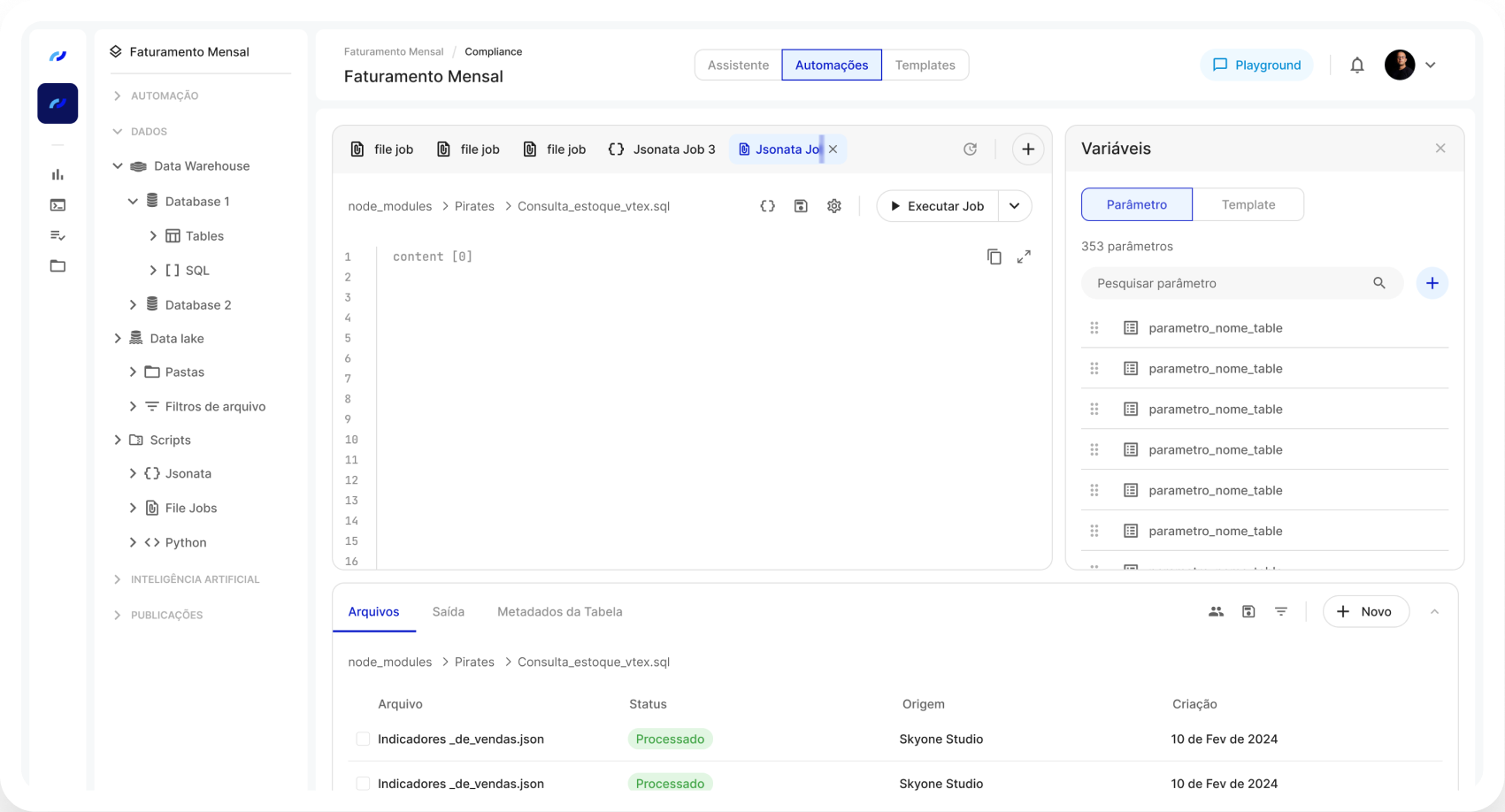Screen dimensions: 1505x812
Task: Click the curly braces format icon
Action: [767, 206]
